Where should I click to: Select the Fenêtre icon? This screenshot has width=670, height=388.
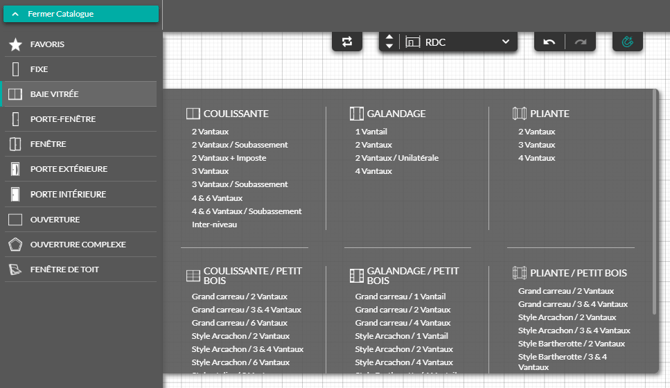coord(15,144)
